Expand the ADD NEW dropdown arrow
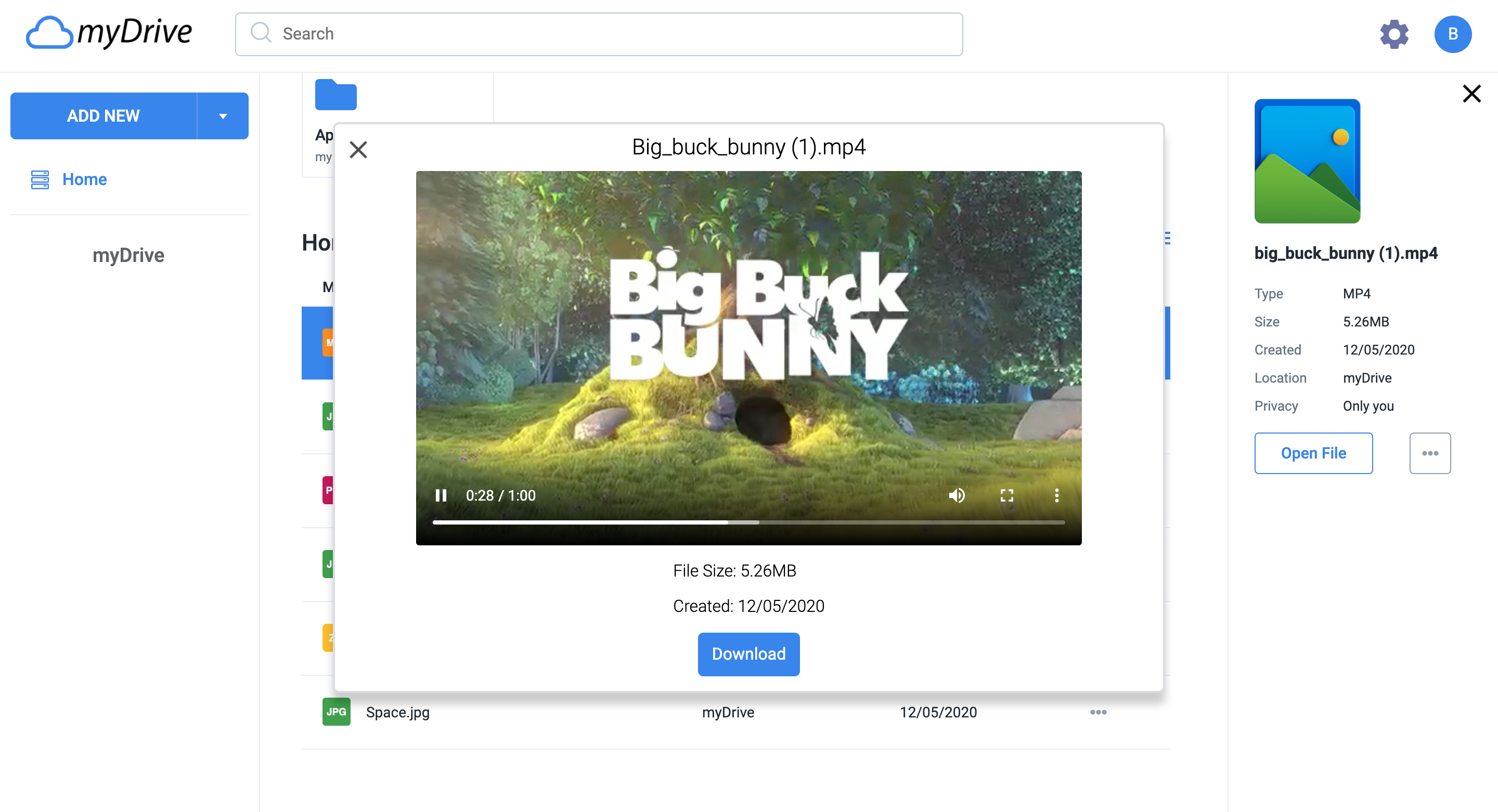Image resolution: width=1498 pixels, height=812 pixels. [223, 116]
